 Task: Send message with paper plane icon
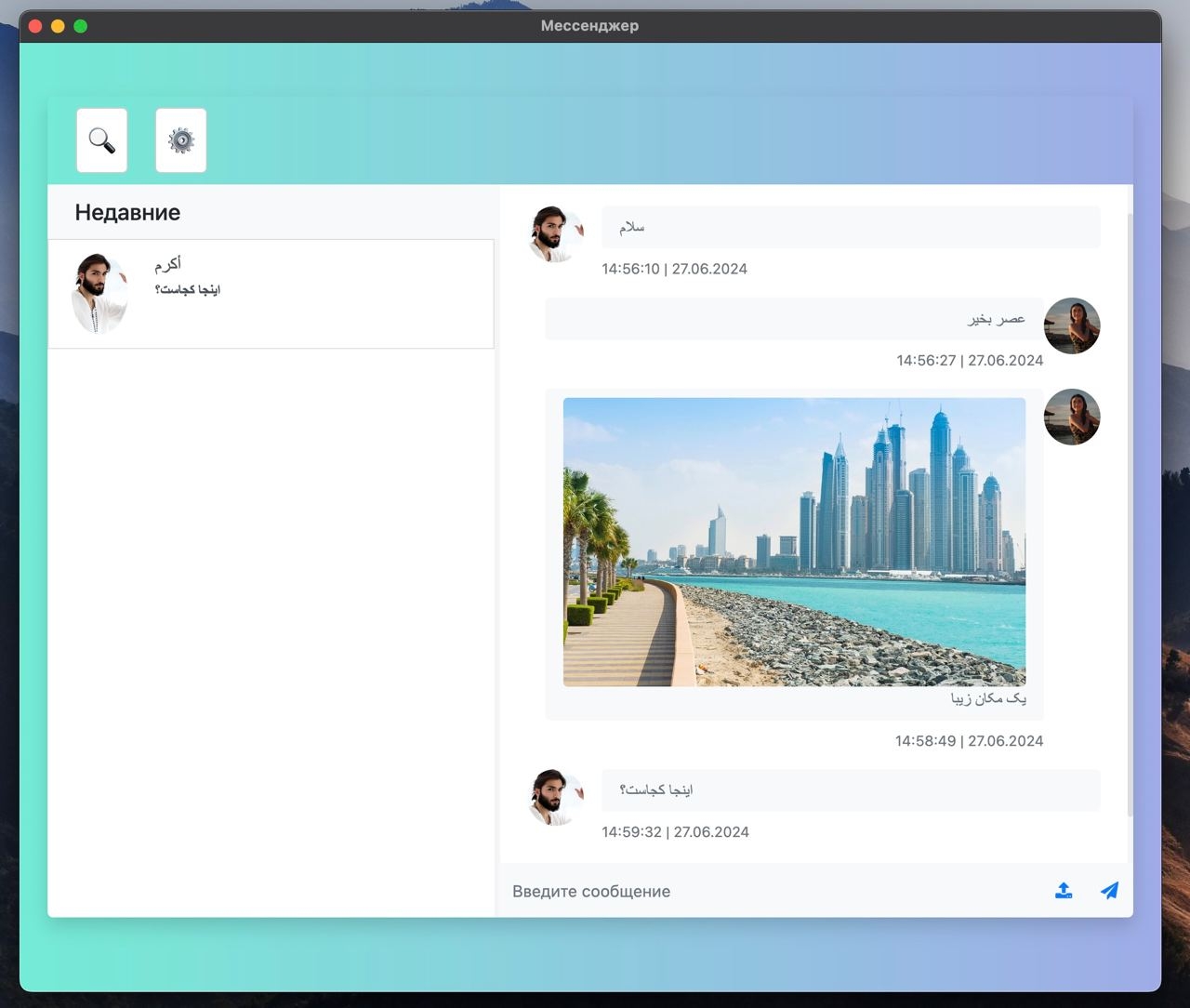[x=1109, y=891]
